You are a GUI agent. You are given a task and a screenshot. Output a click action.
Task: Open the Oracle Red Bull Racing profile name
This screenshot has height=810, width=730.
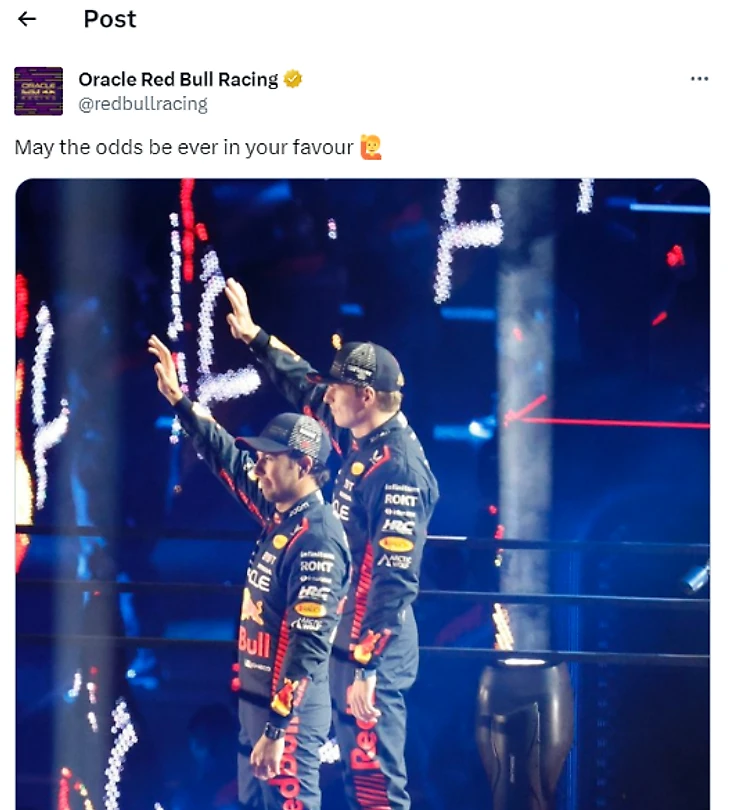click(x=178, y=79)
